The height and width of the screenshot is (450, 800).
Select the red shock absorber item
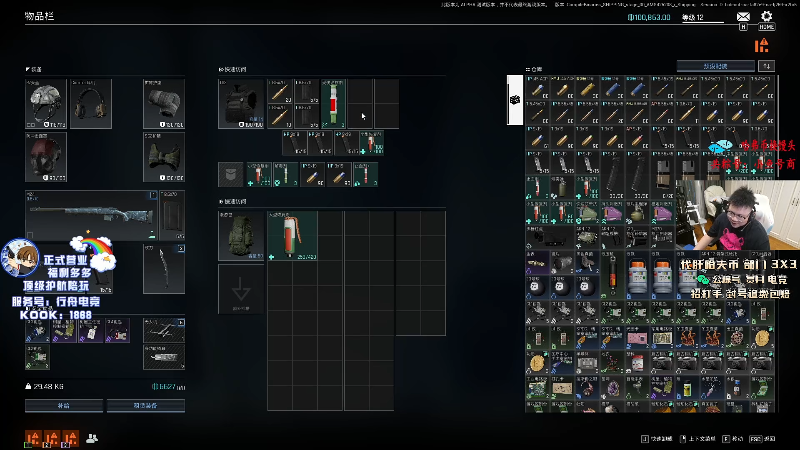[612, 275]
